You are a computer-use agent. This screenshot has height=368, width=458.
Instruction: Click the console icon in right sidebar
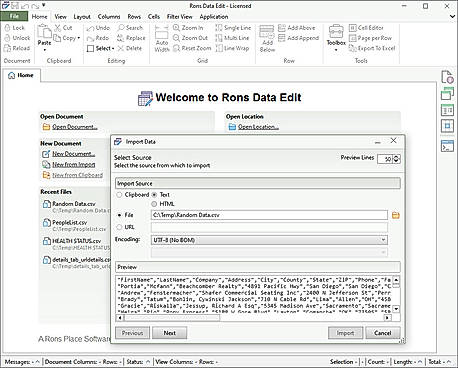(447, 146)
